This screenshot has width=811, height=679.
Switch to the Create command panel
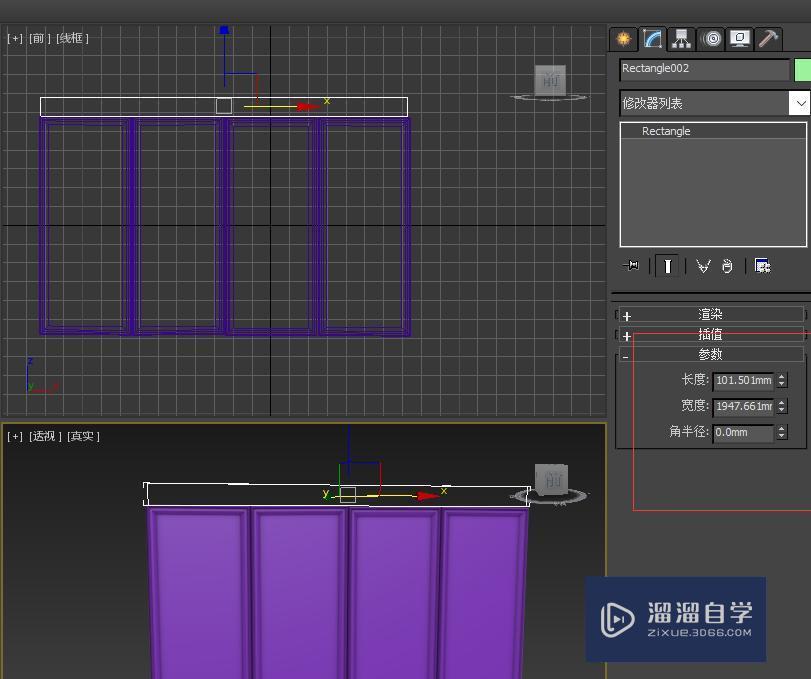point(622,39)
